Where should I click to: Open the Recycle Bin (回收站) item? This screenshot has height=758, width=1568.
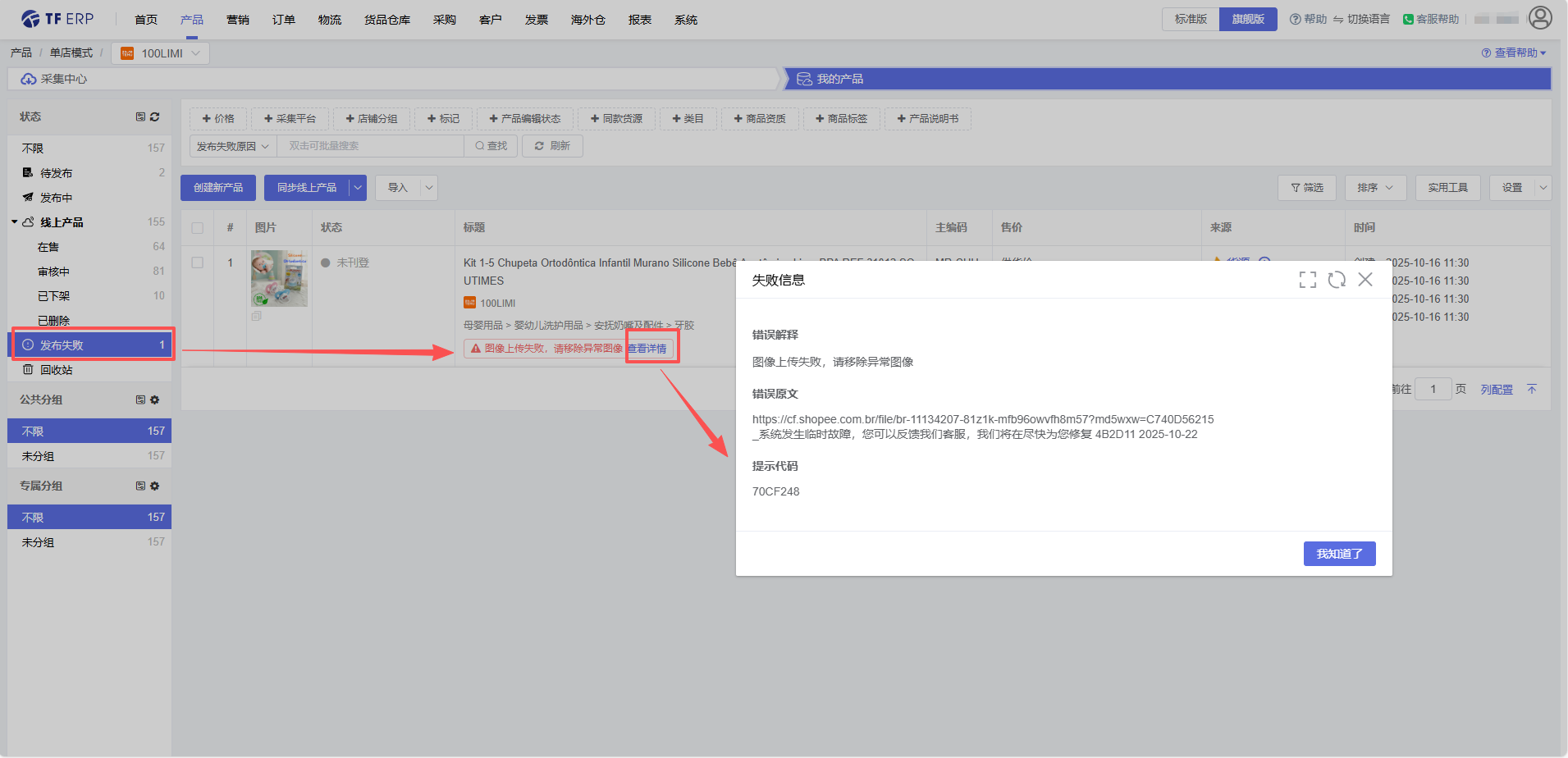click(56, 370)
